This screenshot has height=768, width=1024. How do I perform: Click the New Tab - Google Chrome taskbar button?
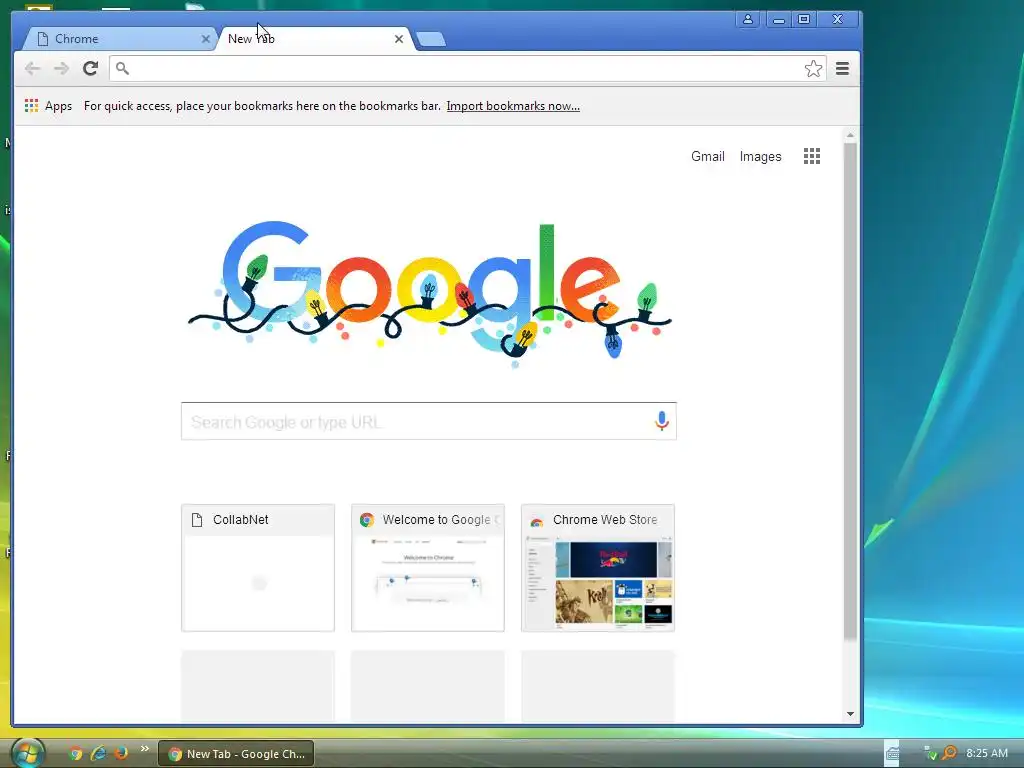236,754
